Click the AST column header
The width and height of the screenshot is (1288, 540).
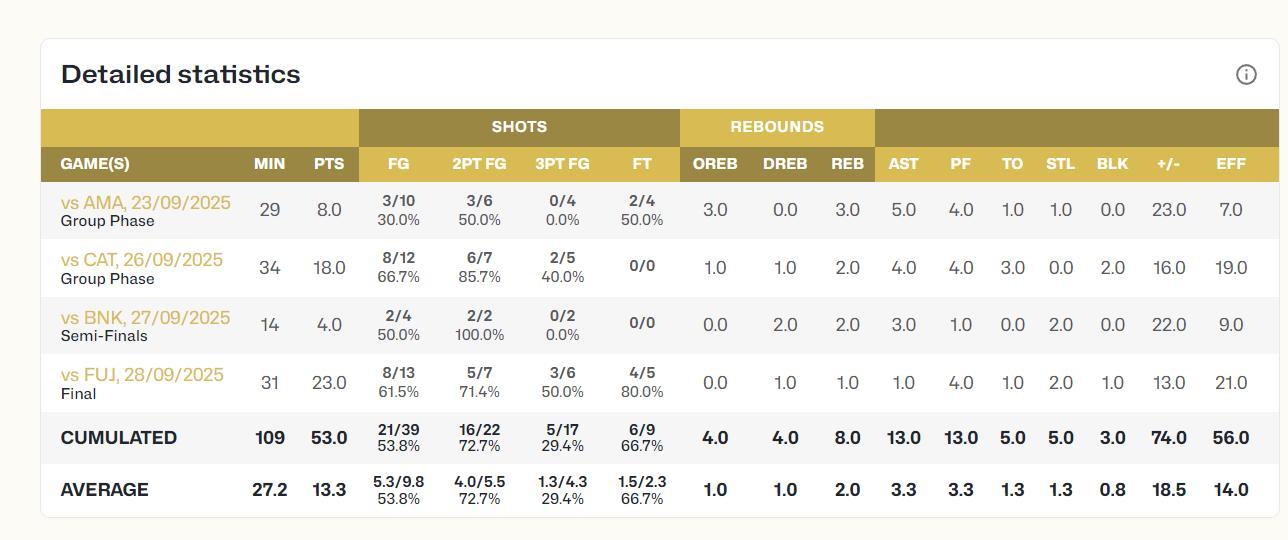tap(903, 164)
